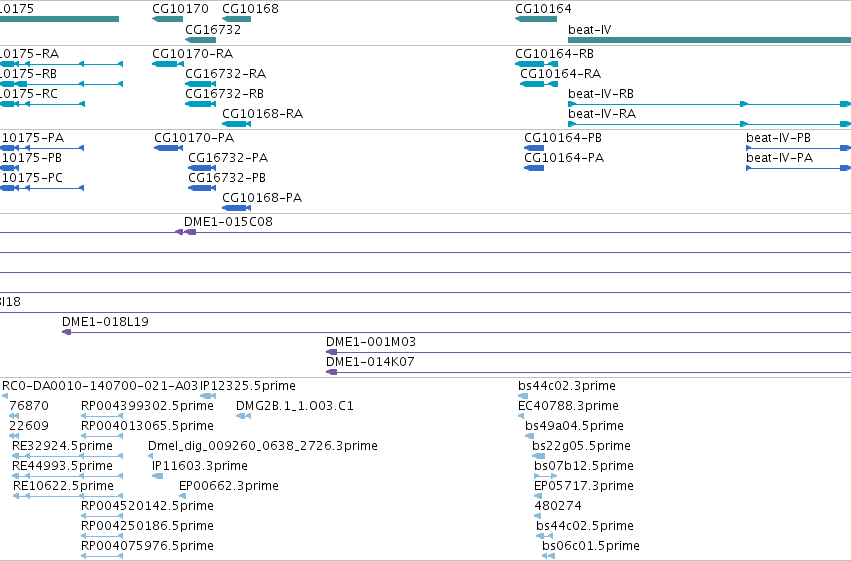Click protein label beat-IV-PA

click(x=779, y=158)
